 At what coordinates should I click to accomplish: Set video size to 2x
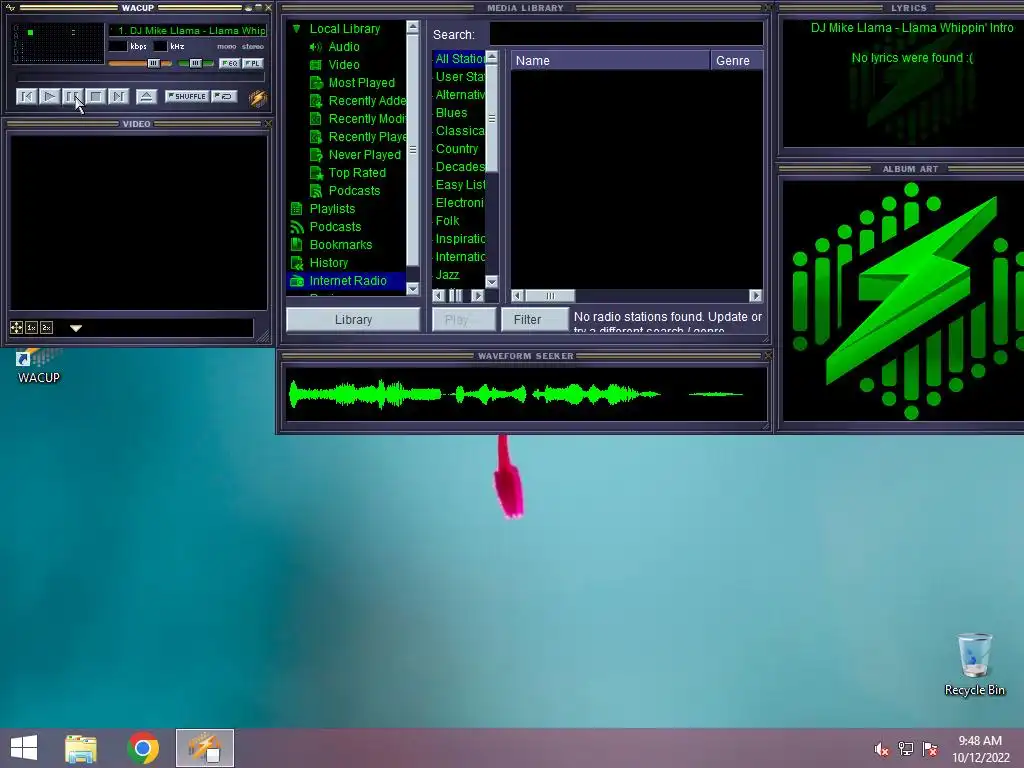[46, 328]
